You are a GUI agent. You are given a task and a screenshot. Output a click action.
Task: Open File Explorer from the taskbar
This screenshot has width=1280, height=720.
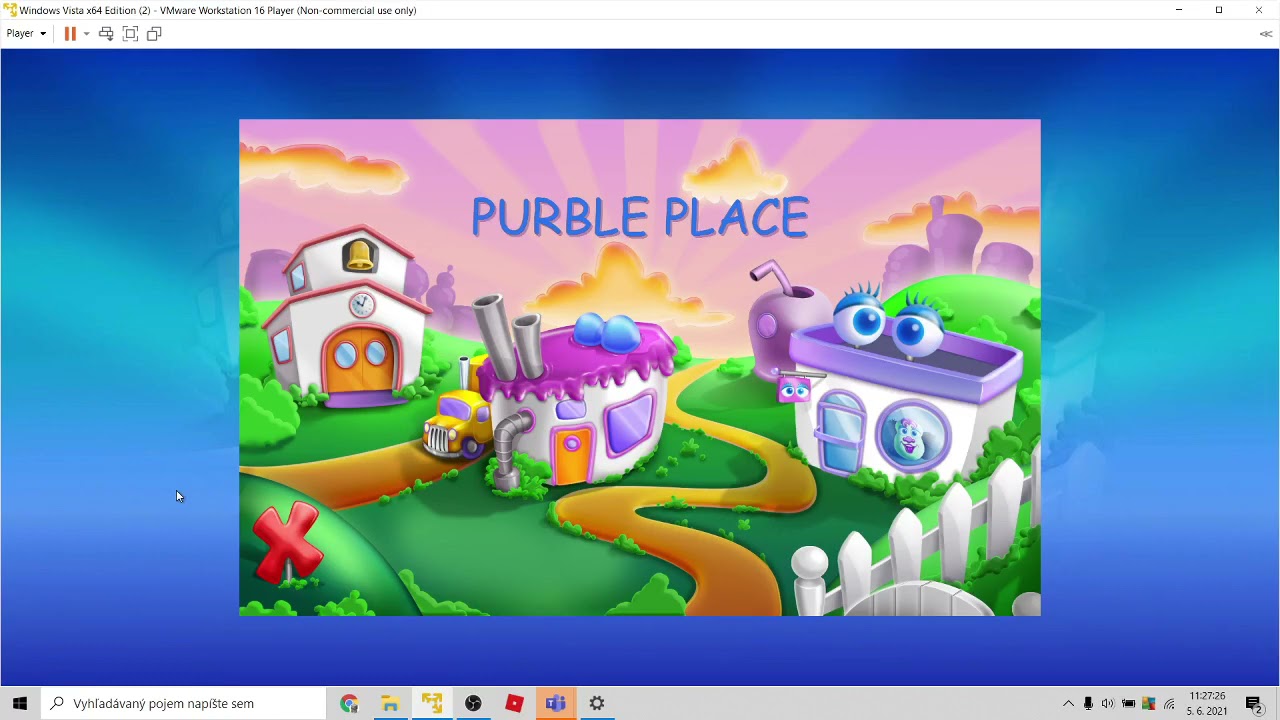(390, 703)
